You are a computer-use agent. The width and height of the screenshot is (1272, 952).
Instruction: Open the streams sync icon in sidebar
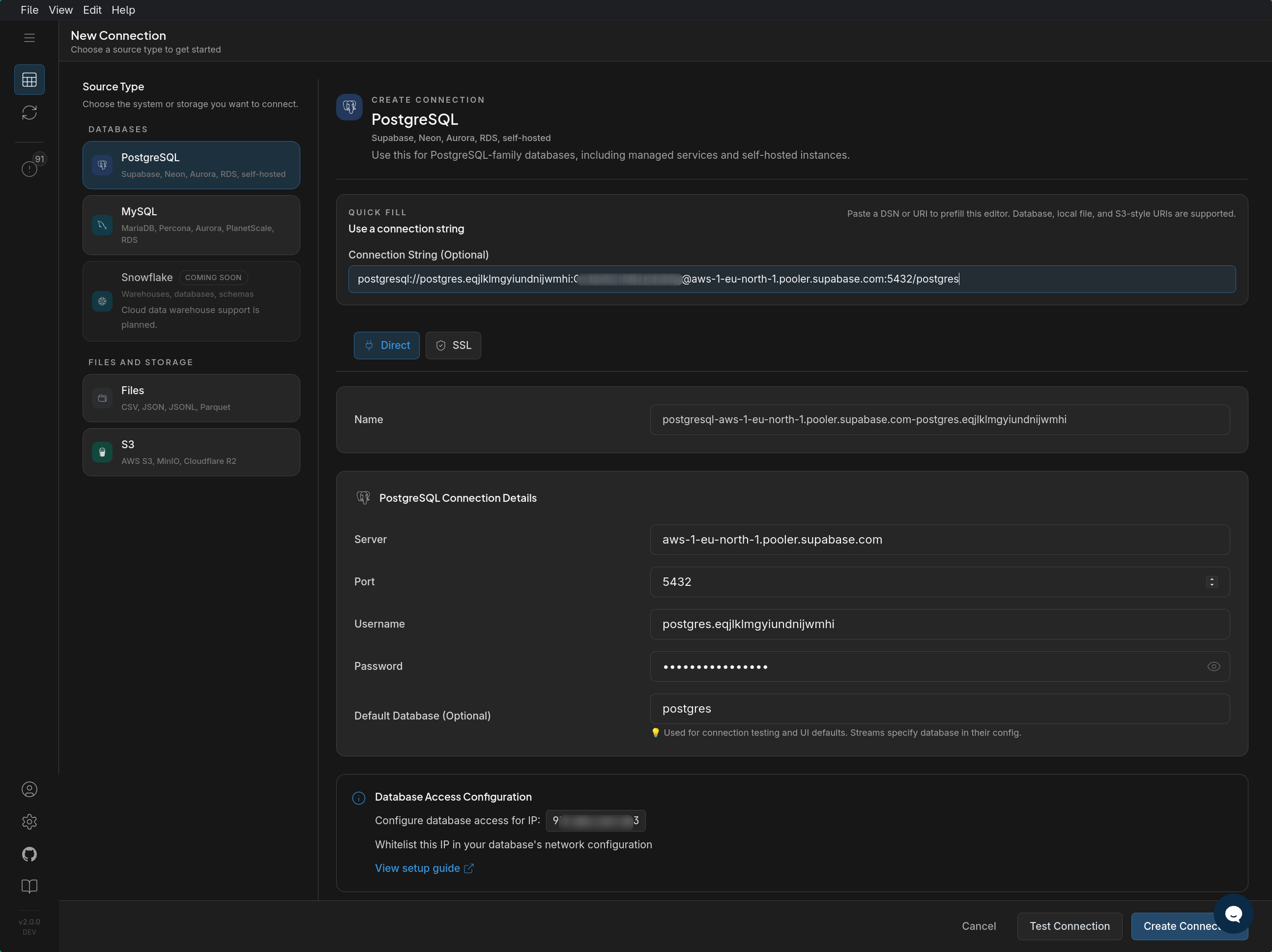(29, 113)
